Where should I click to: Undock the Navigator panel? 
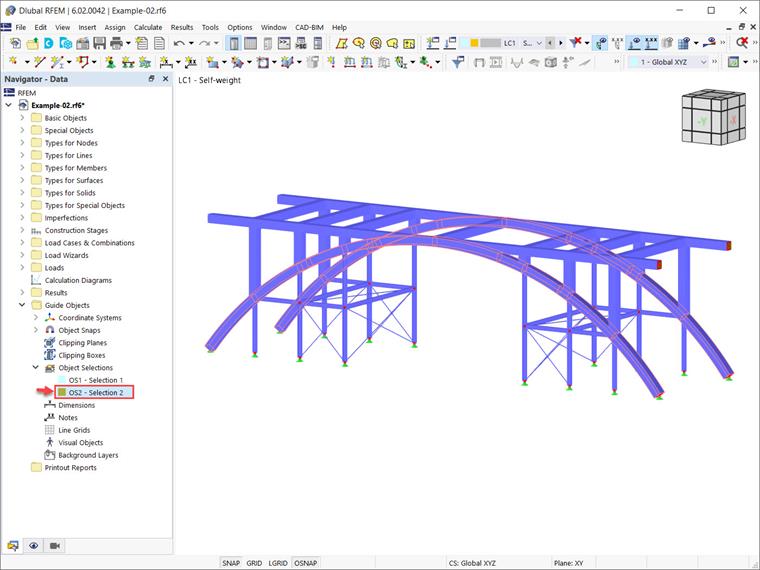pyautogui.click(x=151, y=79)
